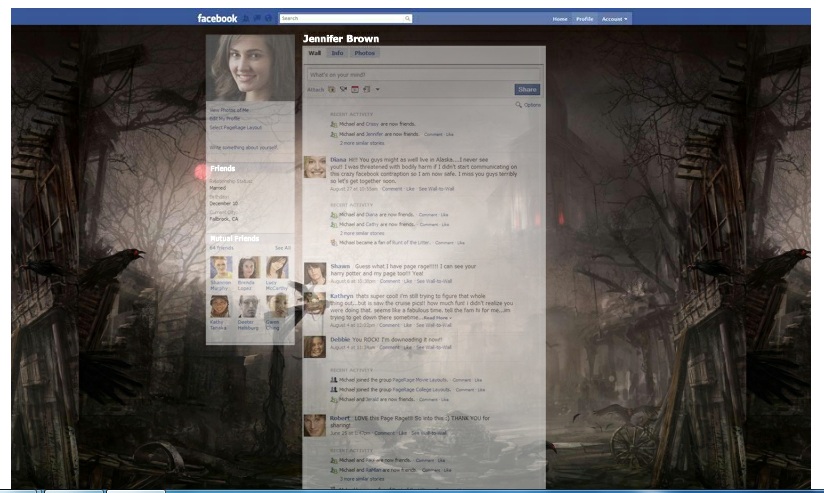The image size is (824, 493).
Task: Open more attach options dropdown arrow
Action: 377,89
